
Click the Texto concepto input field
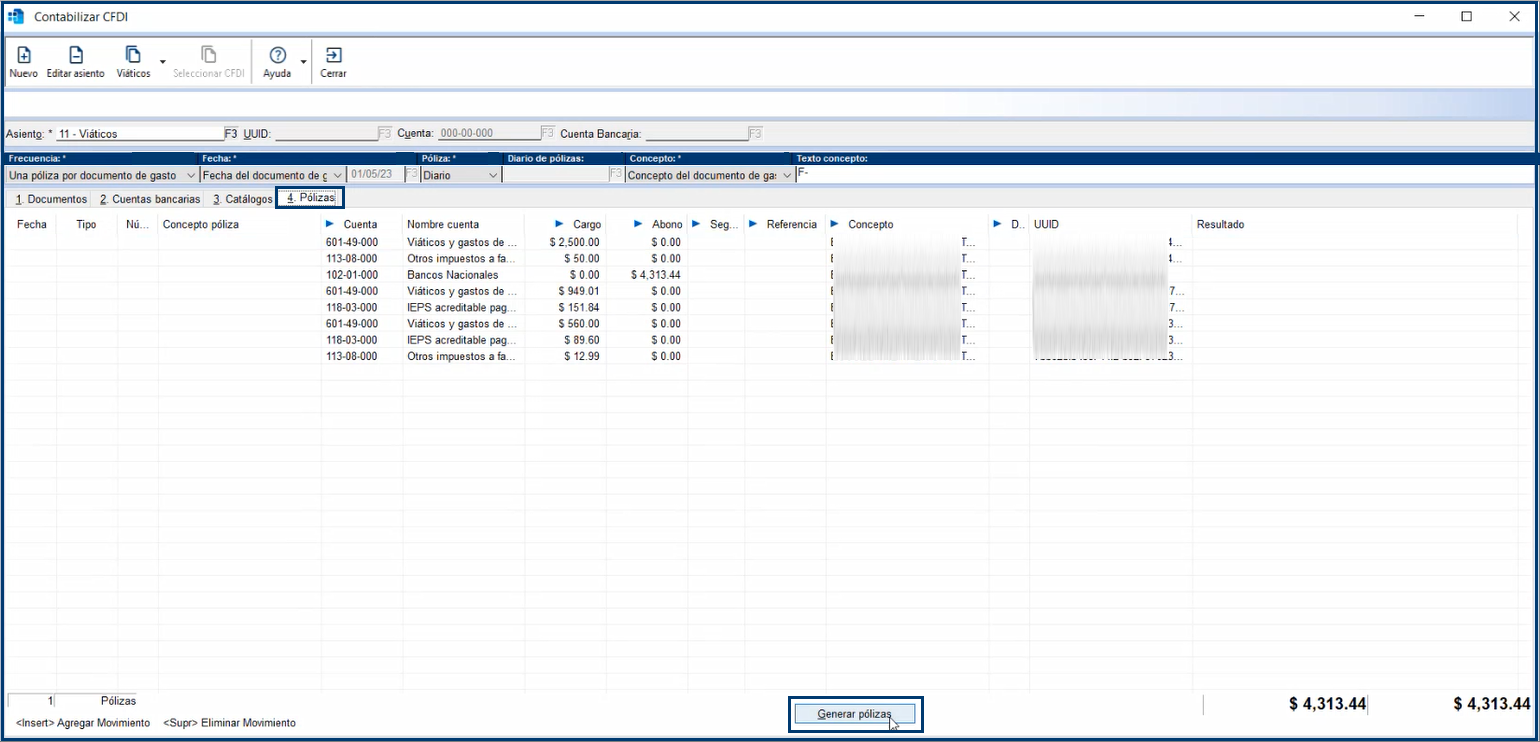pos(1160,175)
